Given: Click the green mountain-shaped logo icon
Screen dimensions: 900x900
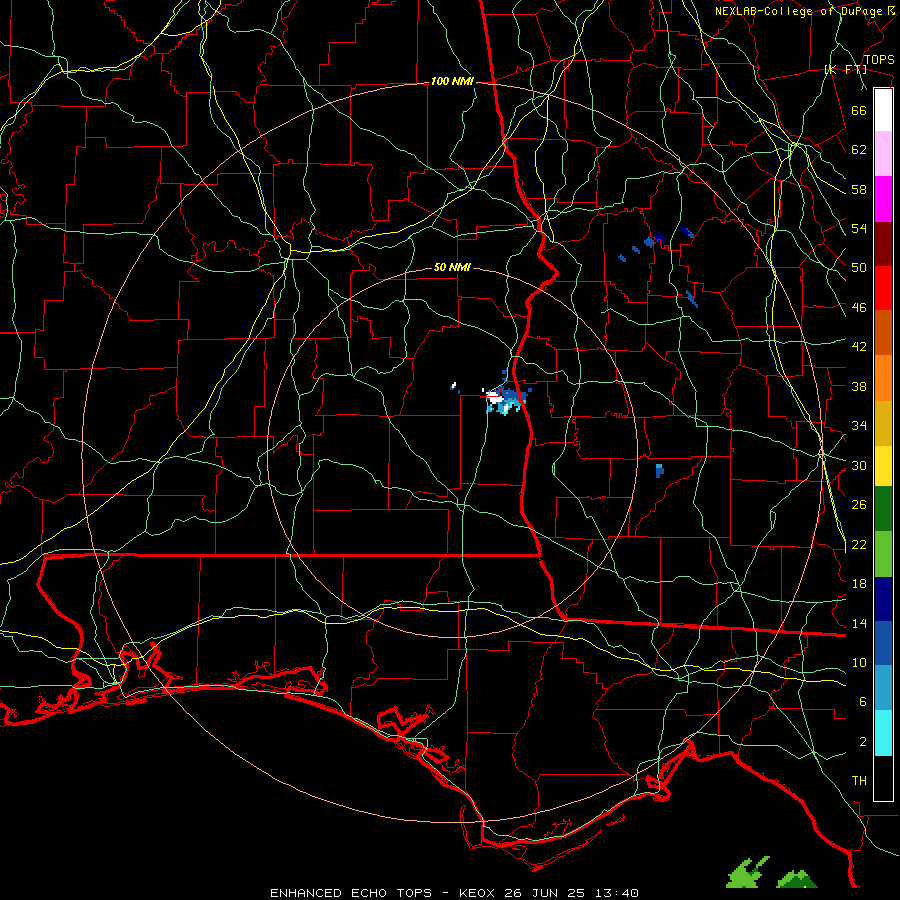Looking at the screenshot, I should coord(797,878).
